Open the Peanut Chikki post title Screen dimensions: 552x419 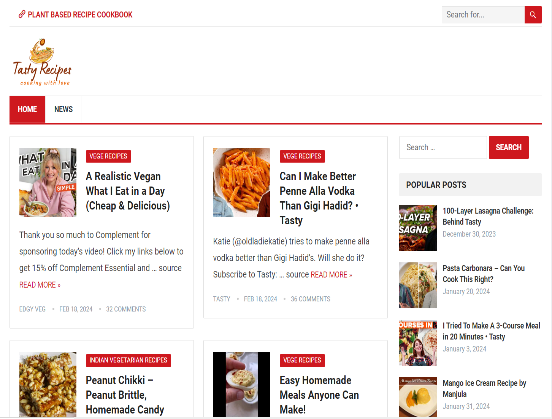pyautogui.click(x=125, y=395)
